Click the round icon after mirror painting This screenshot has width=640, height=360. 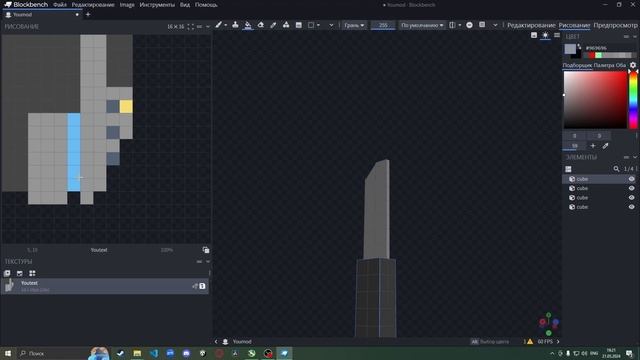[x=469, y=25]
